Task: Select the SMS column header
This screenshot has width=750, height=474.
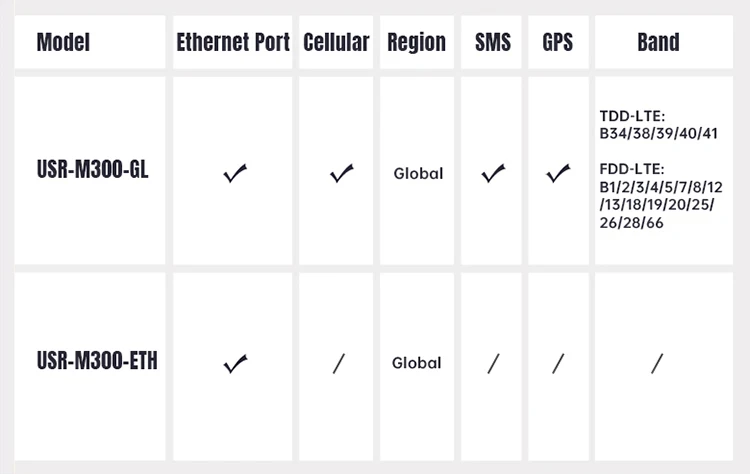Action: (x=493, y=42)
